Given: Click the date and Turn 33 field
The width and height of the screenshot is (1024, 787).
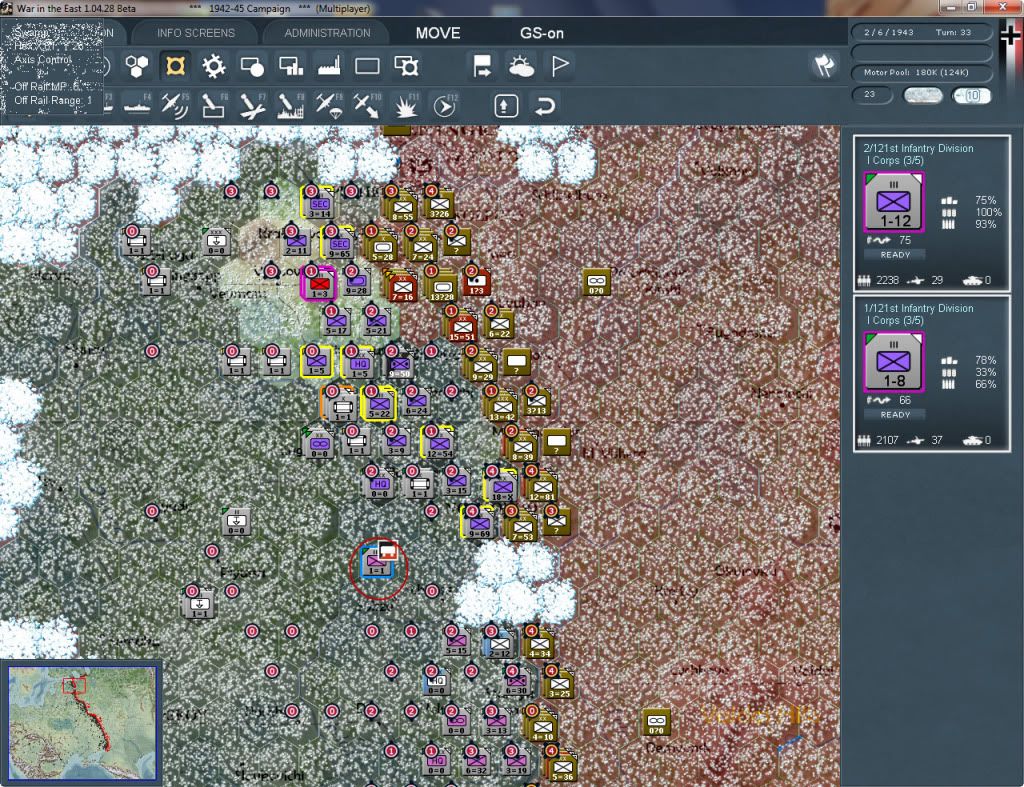Looking at the screenshot, I should coord(921,32).
